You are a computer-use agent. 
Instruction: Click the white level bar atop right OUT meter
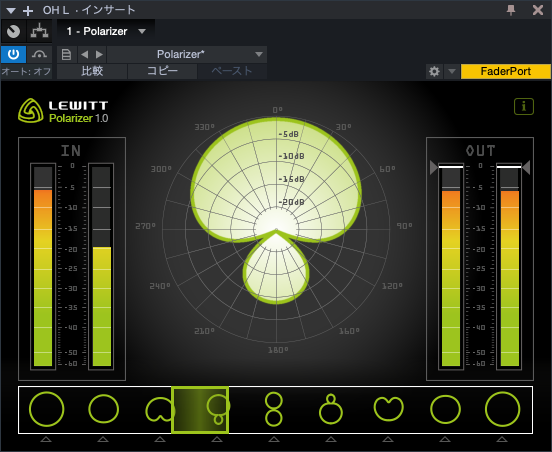tap(509, 166)
